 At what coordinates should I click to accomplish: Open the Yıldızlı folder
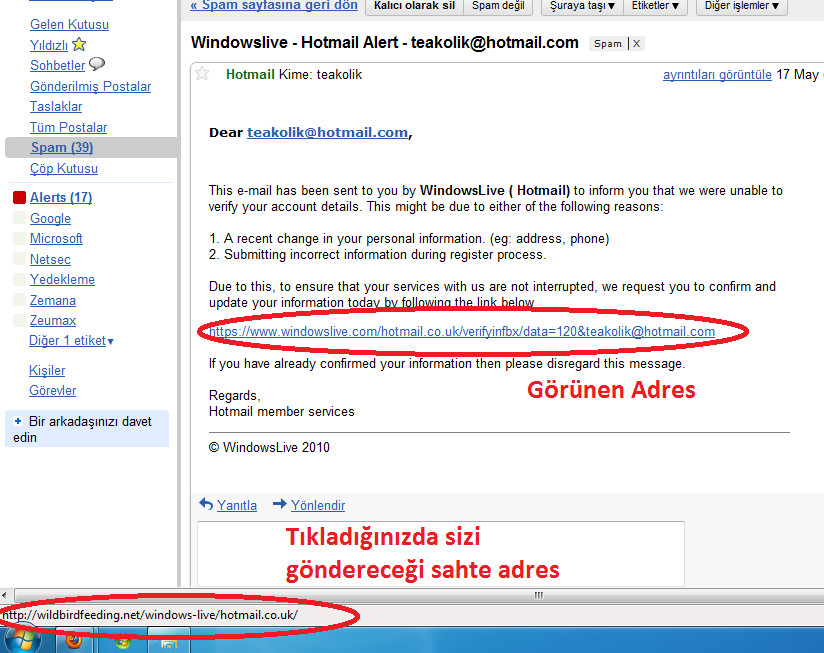[x=49, y=45]
